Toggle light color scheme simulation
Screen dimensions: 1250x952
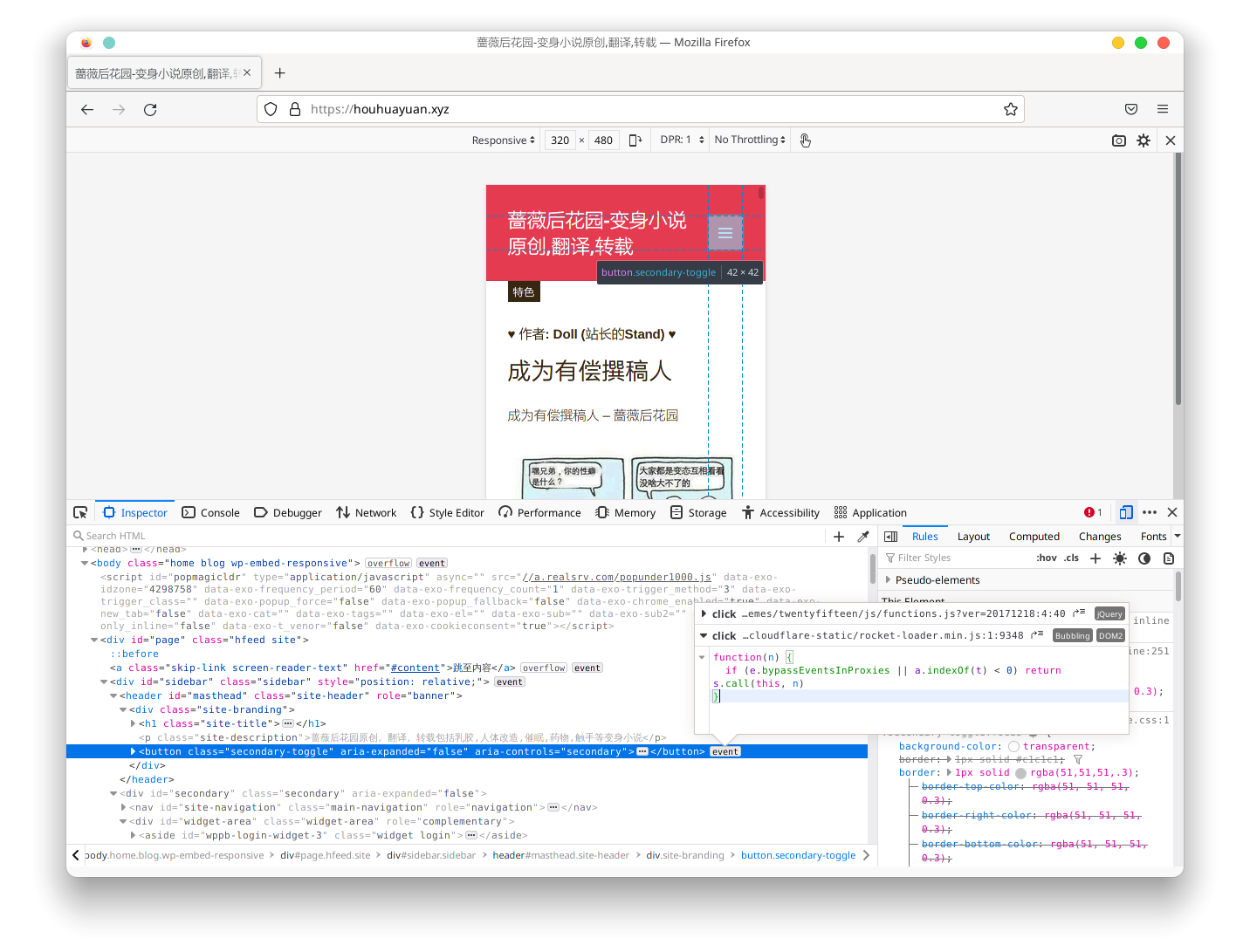[x=1120, y=558]
